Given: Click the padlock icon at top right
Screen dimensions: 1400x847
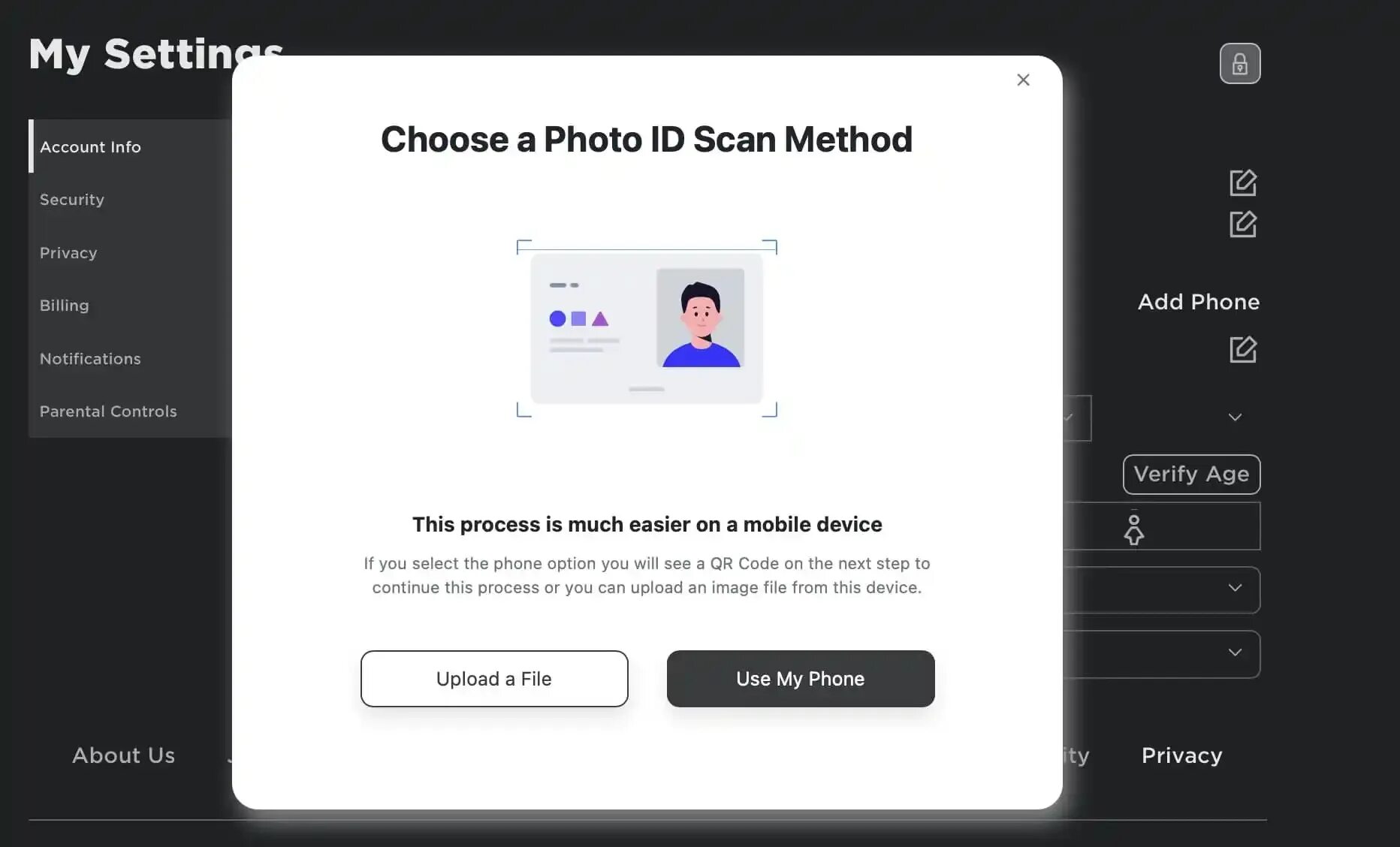Looking at the screenshot, I should (1240, 63).
